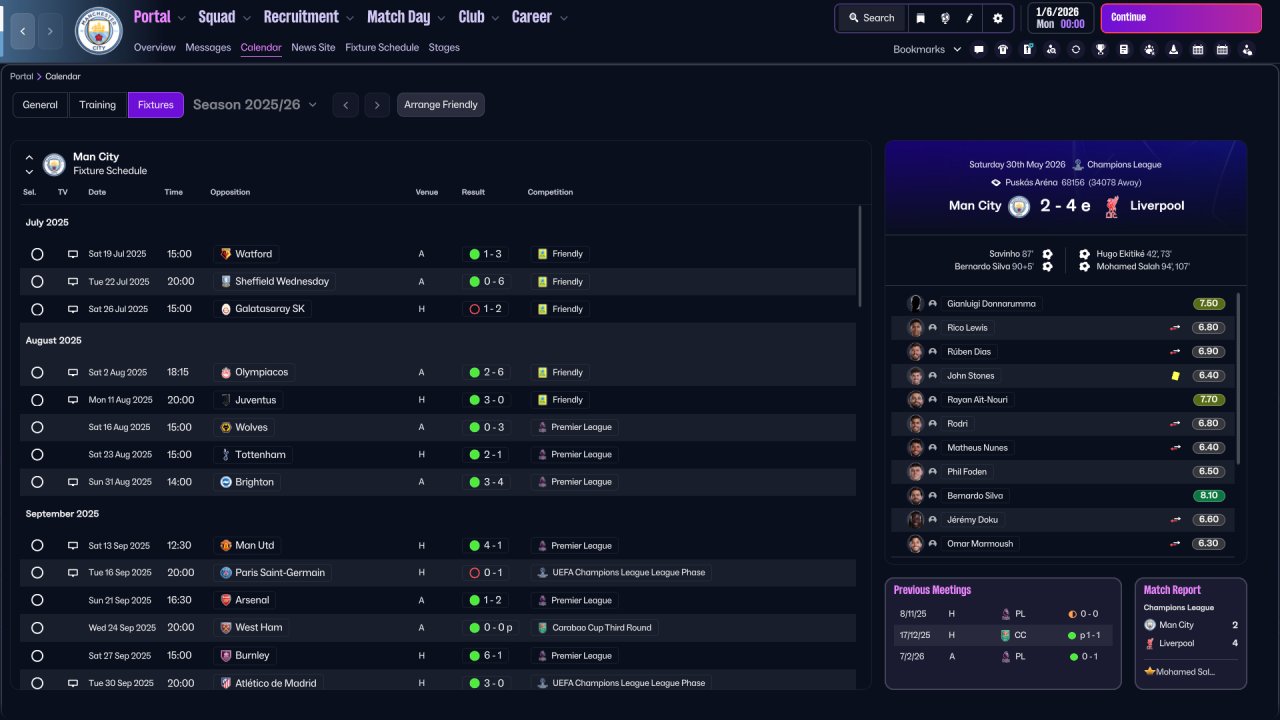Click the circular arrows refresh shortcut icon
1280x720 pixels.
pos(1076,49)
